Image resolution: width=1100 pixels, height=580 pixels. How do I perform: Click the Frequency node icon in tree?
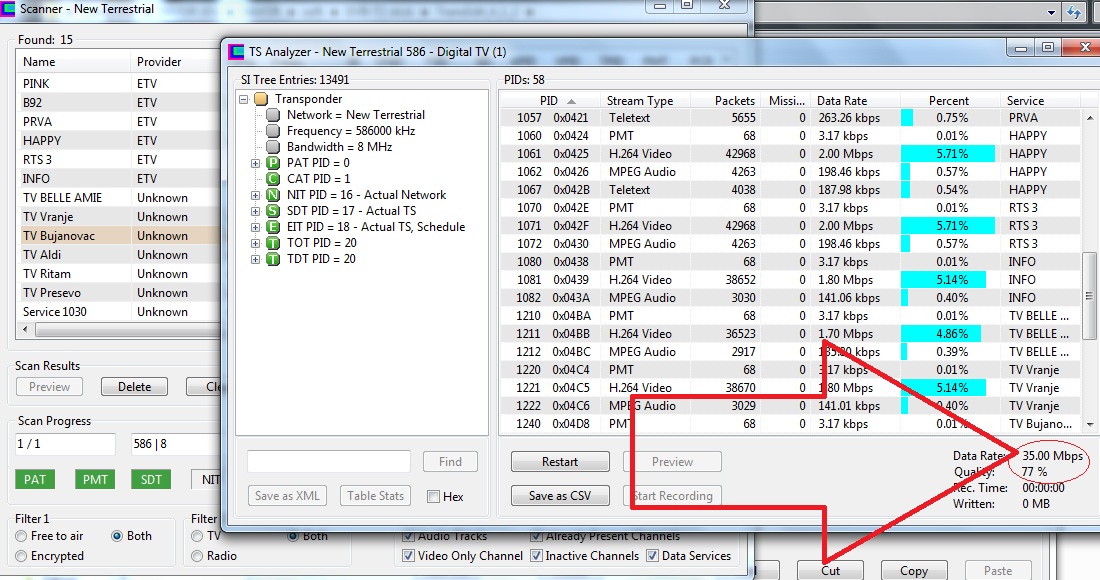click(273, 131)
